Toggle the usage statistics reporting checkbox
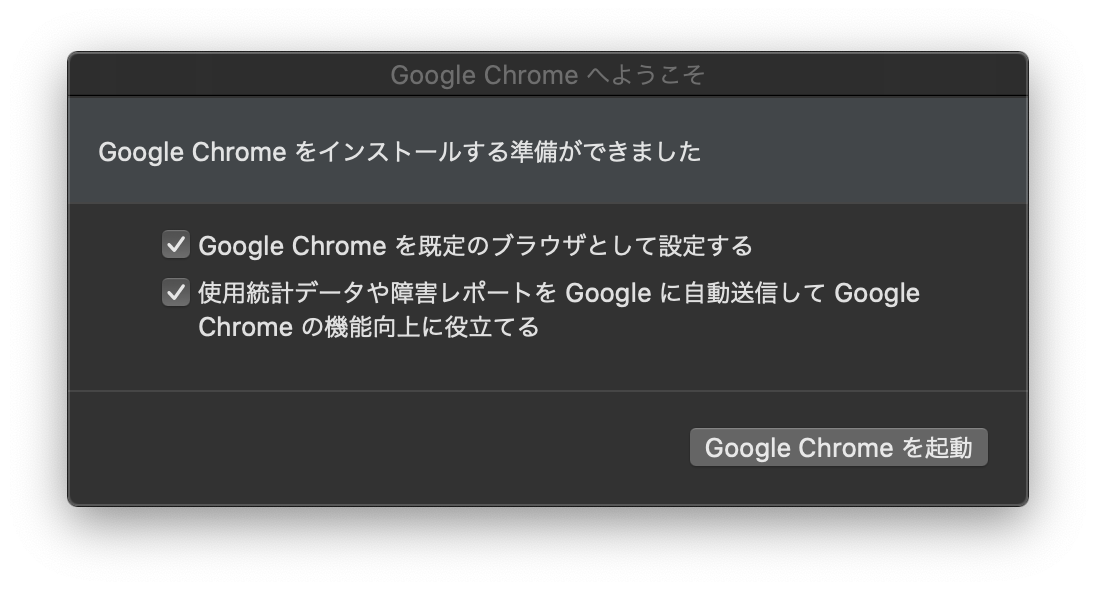The image size is (1096, 590). [174, 293]
